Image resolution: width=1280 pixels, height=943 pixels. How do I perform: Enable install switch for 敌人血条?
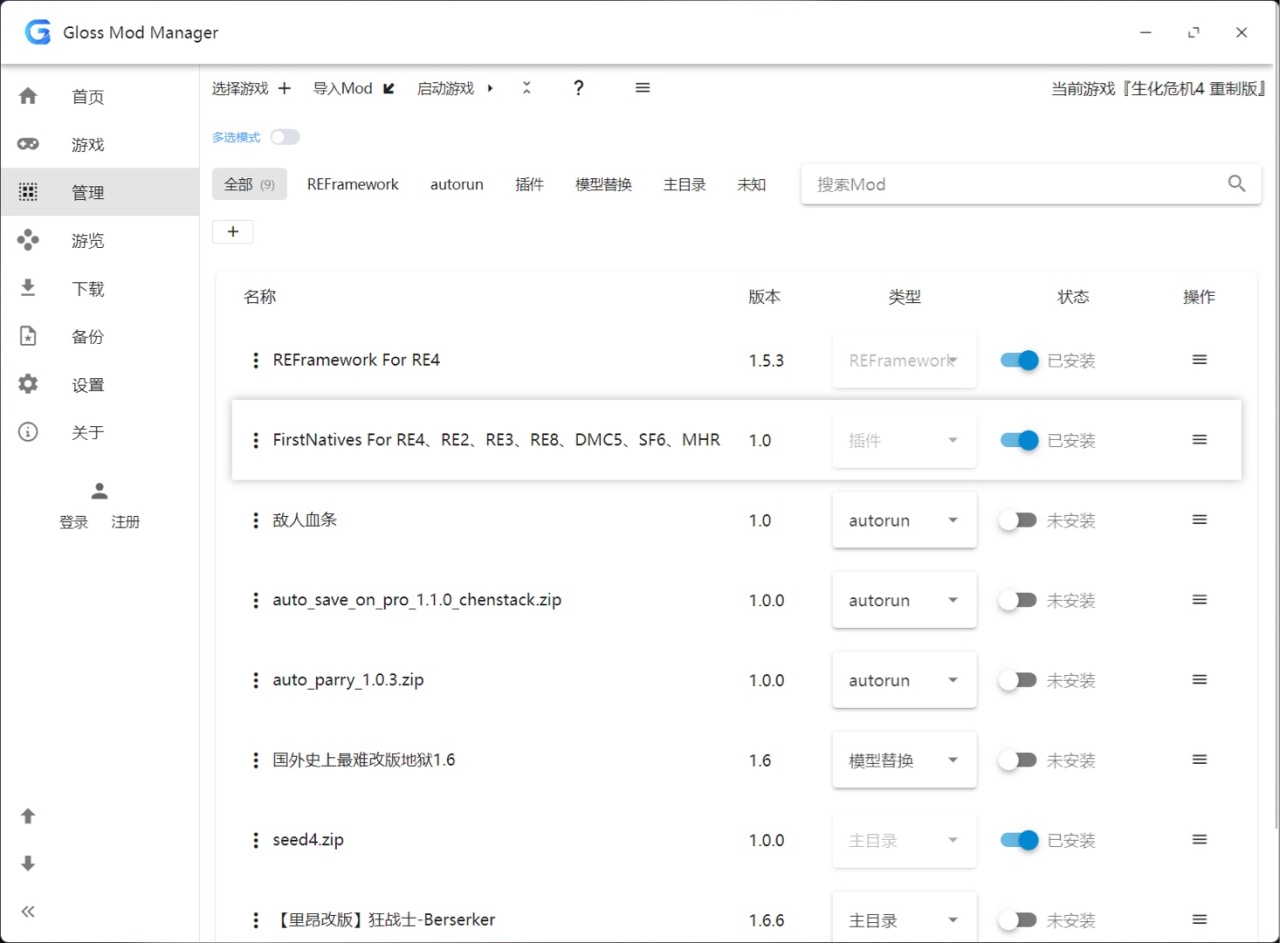pos(1018,520)
